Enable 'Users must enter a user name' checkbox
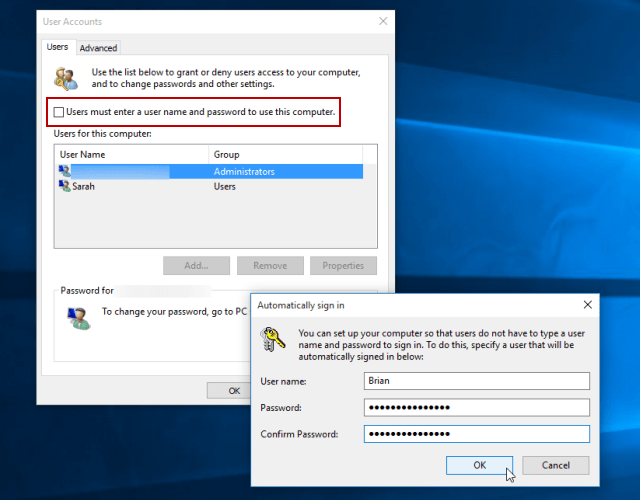 (x=59, y=112)
